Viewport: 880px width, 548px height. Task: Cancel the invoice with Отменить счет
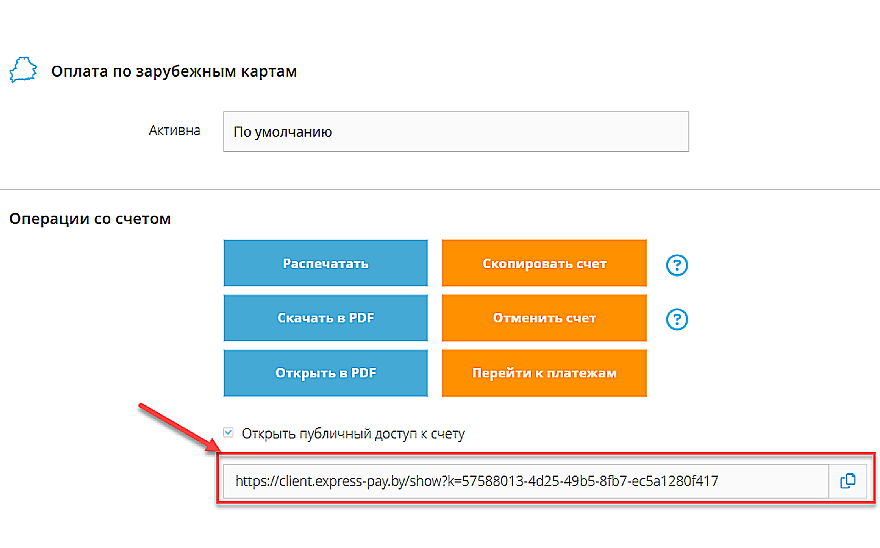[x=544, y=318]
